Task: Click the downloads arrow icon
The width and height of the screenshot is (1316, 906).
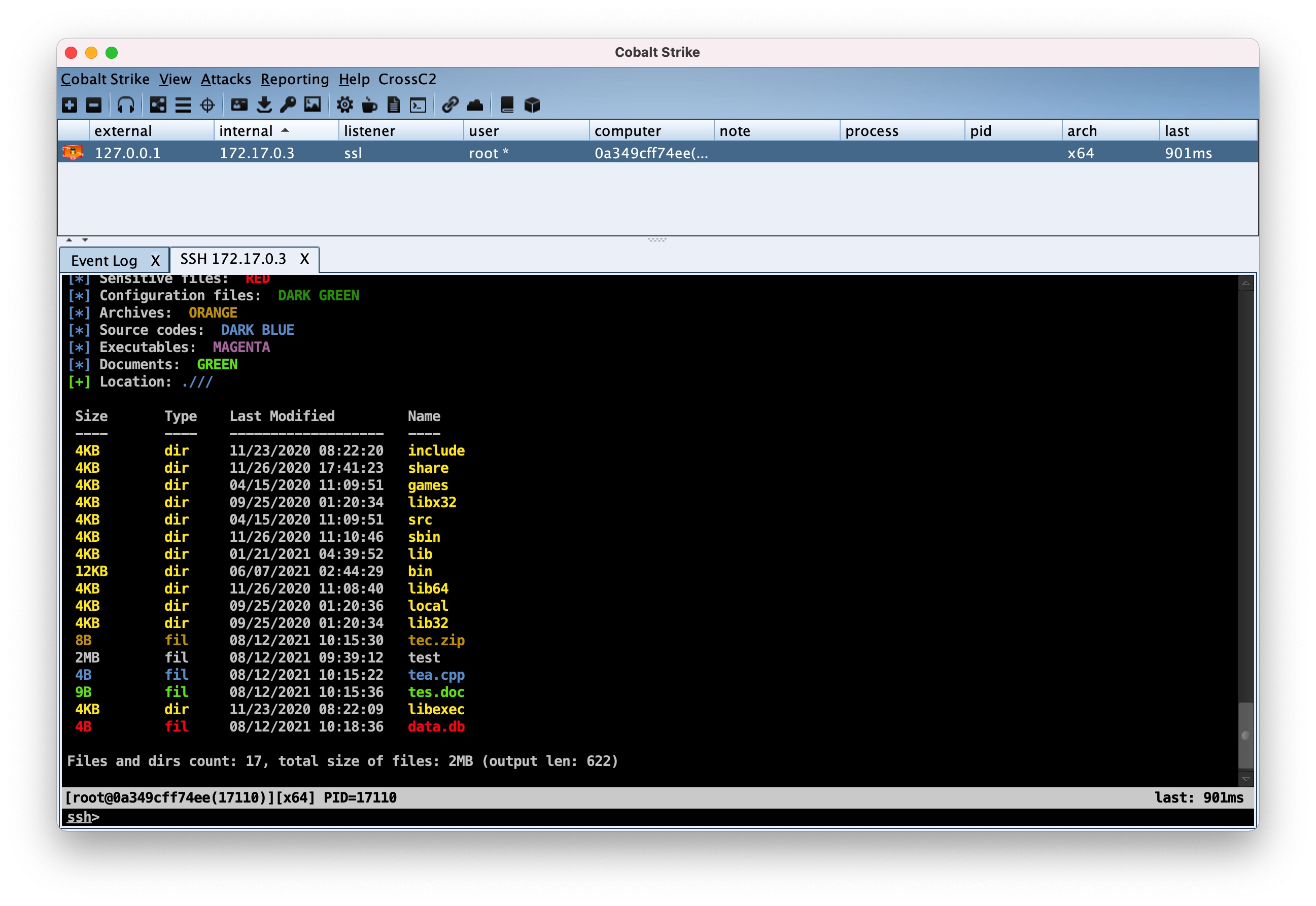Action: [x=264, y=105]
